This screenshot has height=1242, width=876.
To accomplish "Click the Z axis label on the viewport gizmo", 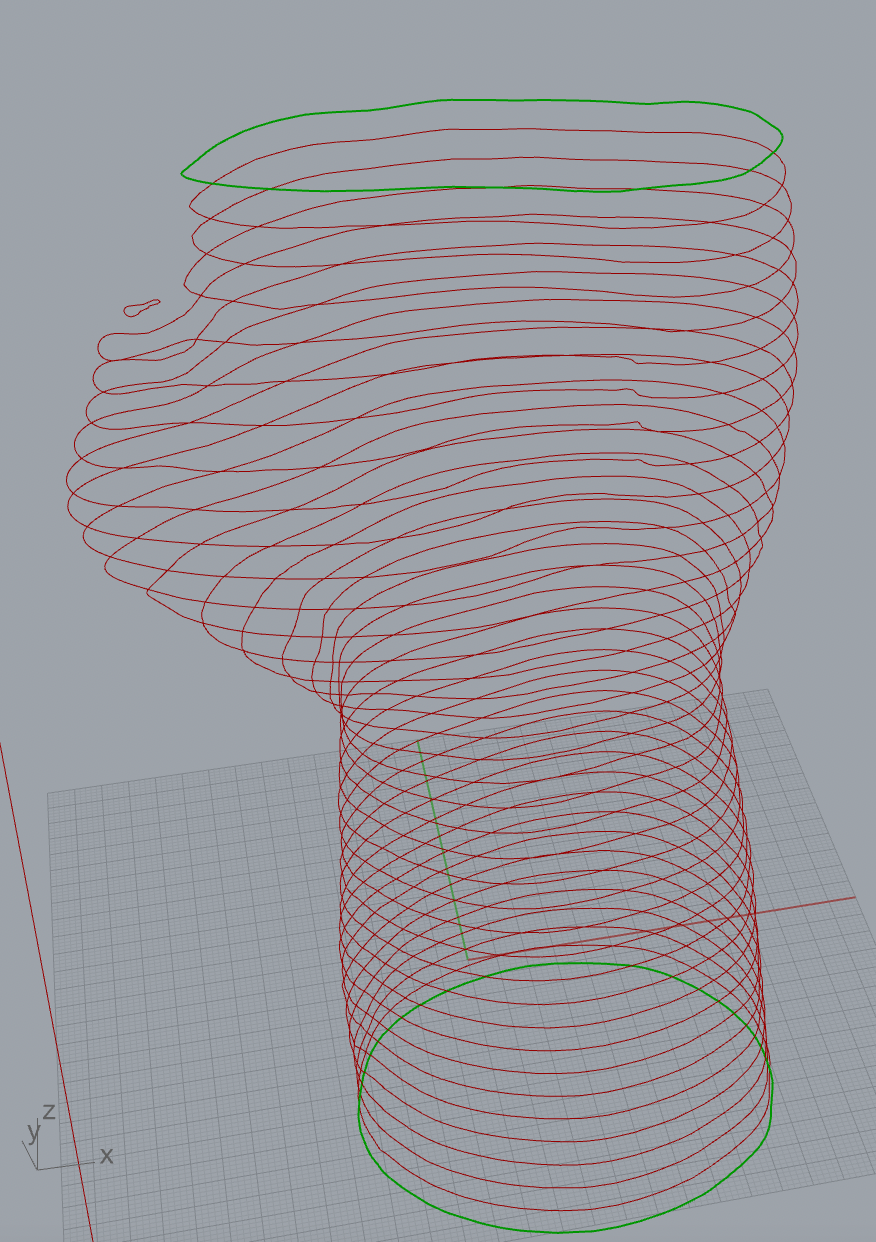I will [50, 1111].
